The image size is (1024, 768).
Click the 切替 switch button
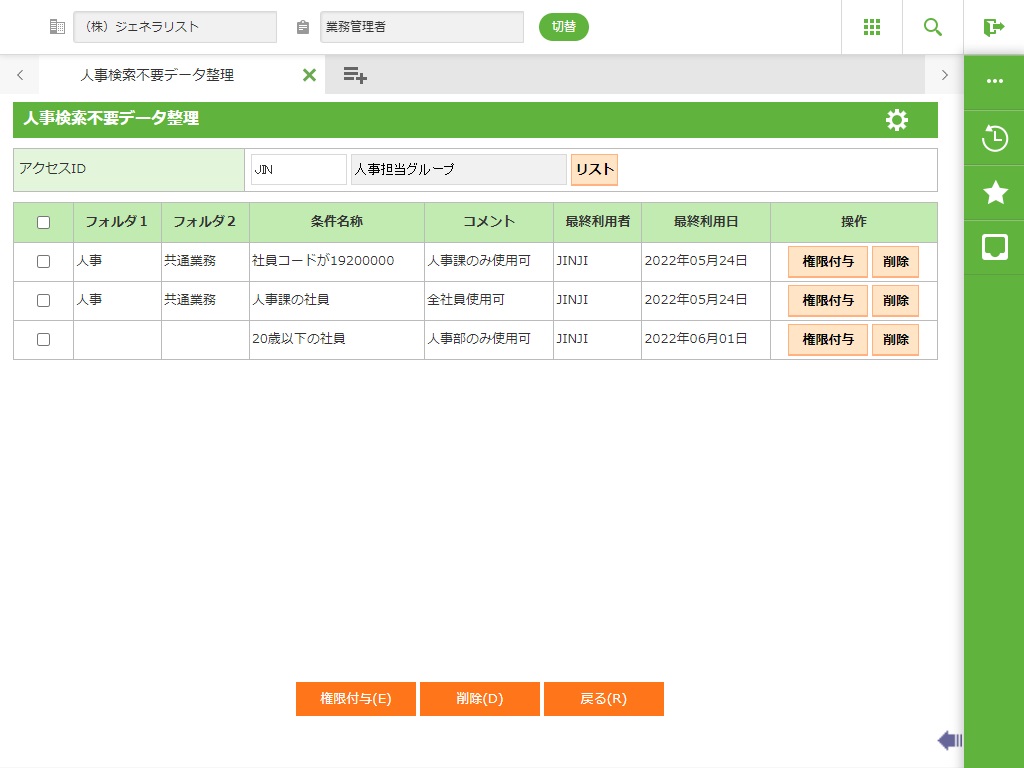pyautogui.click(x=564, y=27)
